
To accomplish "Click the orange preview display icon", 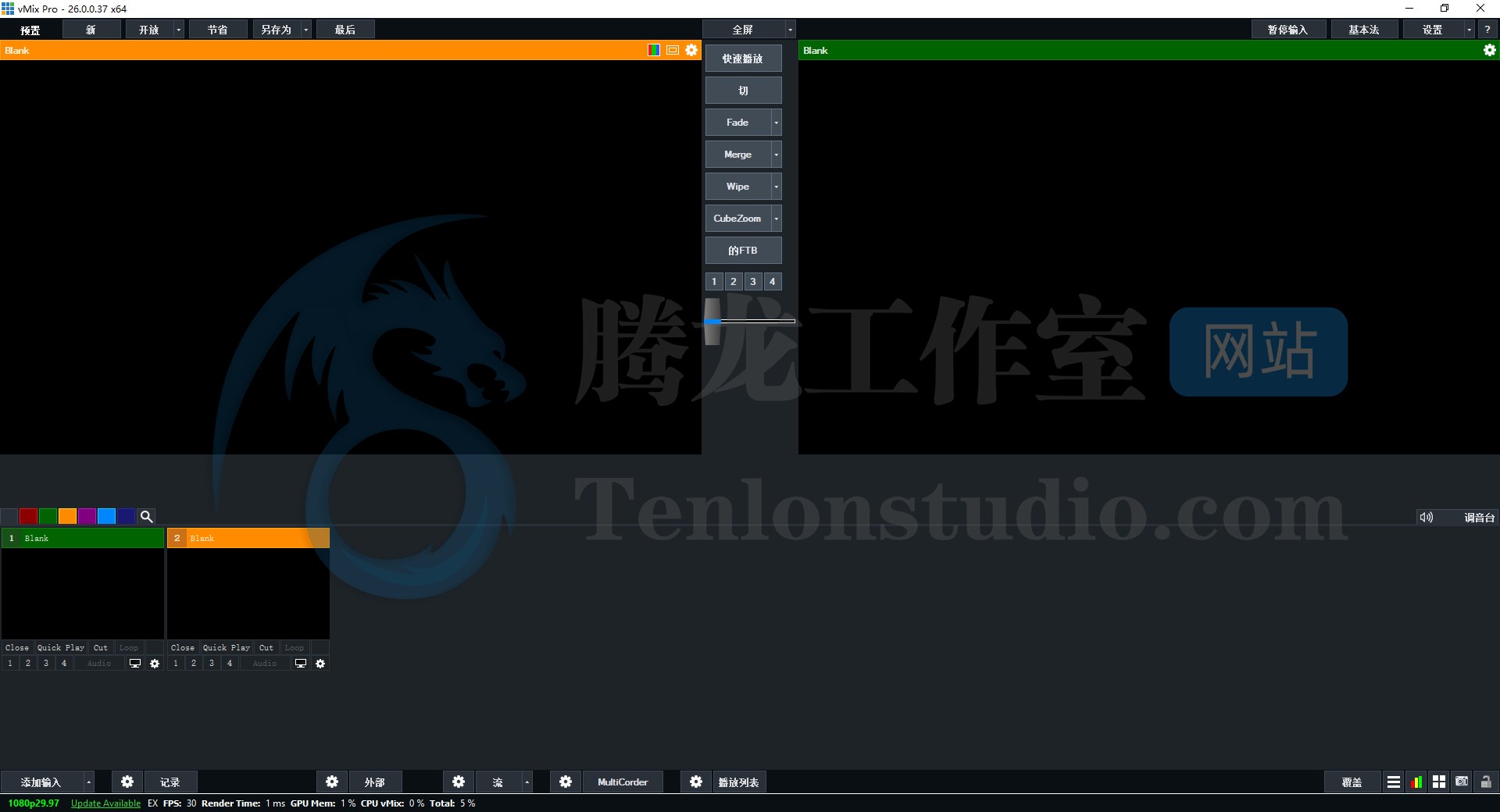I will (x=673, y=50).
